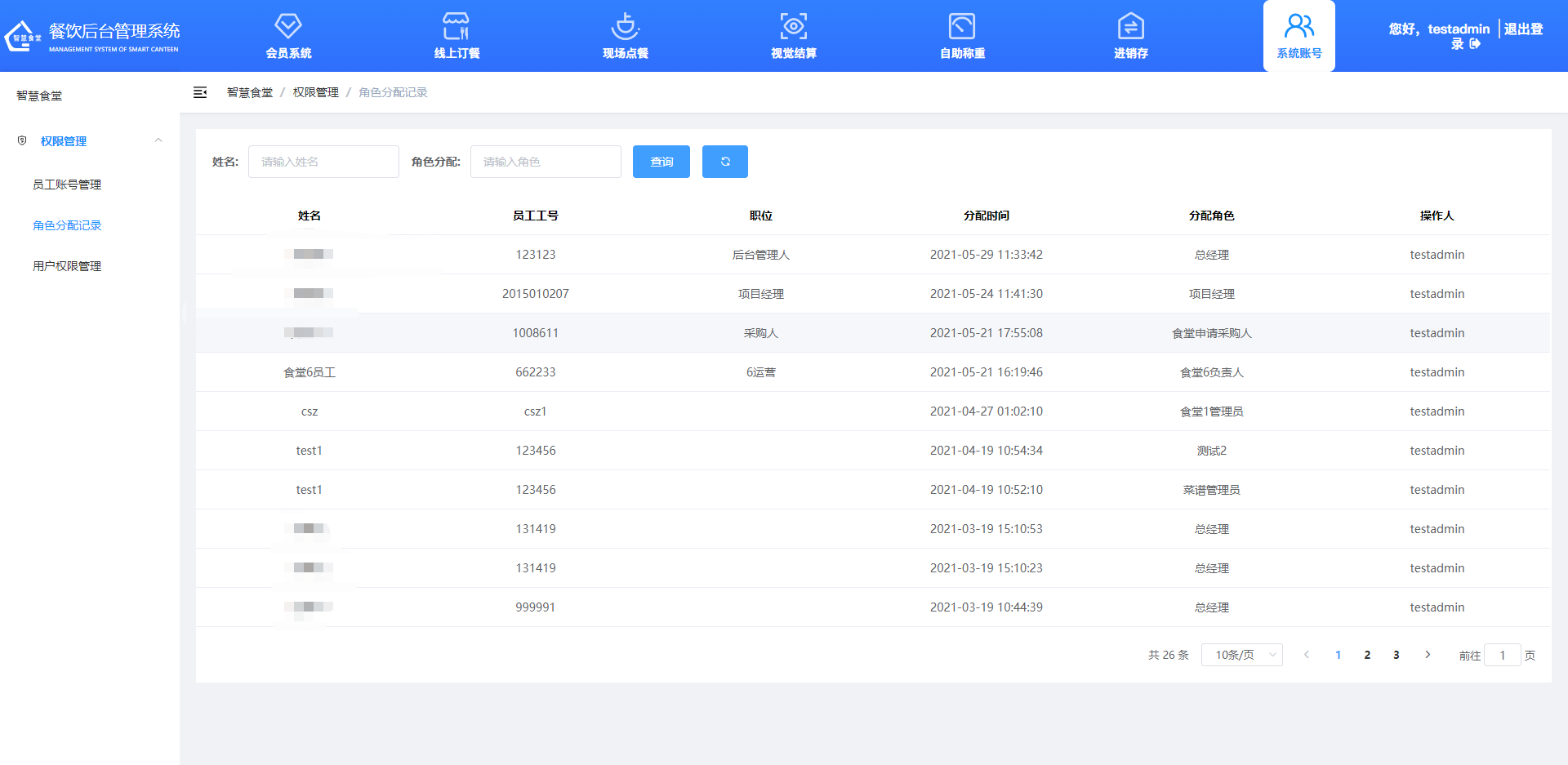Focus the 姓名 name input field
Image resolution: width=1568 pixels, height=765 pixels.
pos(323,162)
